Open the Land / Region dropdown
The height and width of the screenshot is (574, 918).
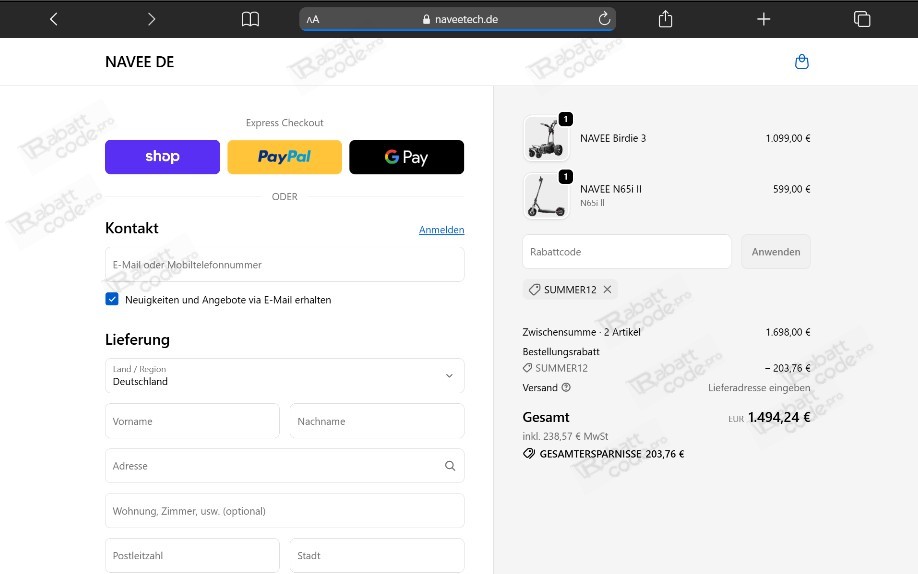(285, 375)
